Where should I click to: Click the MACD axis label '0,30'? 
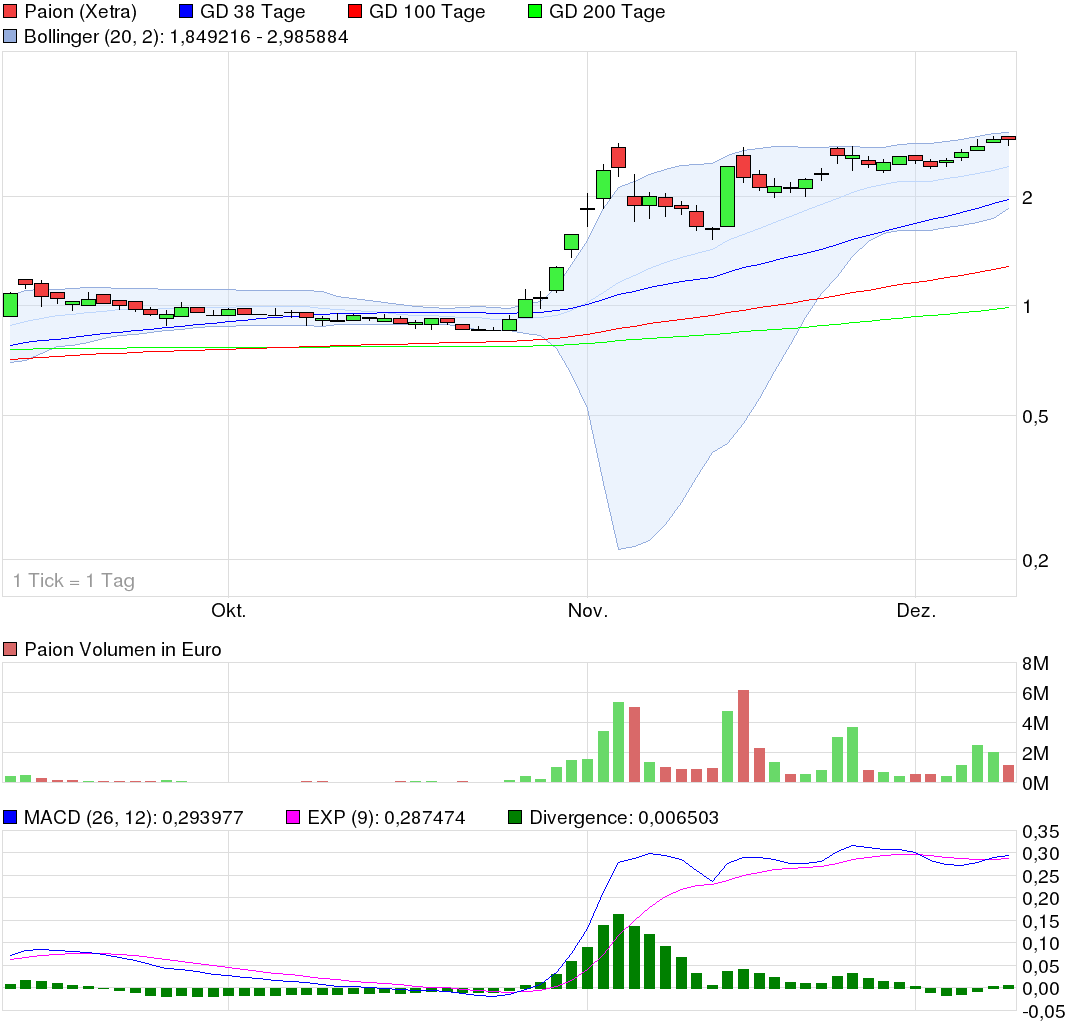[1041, 854]
